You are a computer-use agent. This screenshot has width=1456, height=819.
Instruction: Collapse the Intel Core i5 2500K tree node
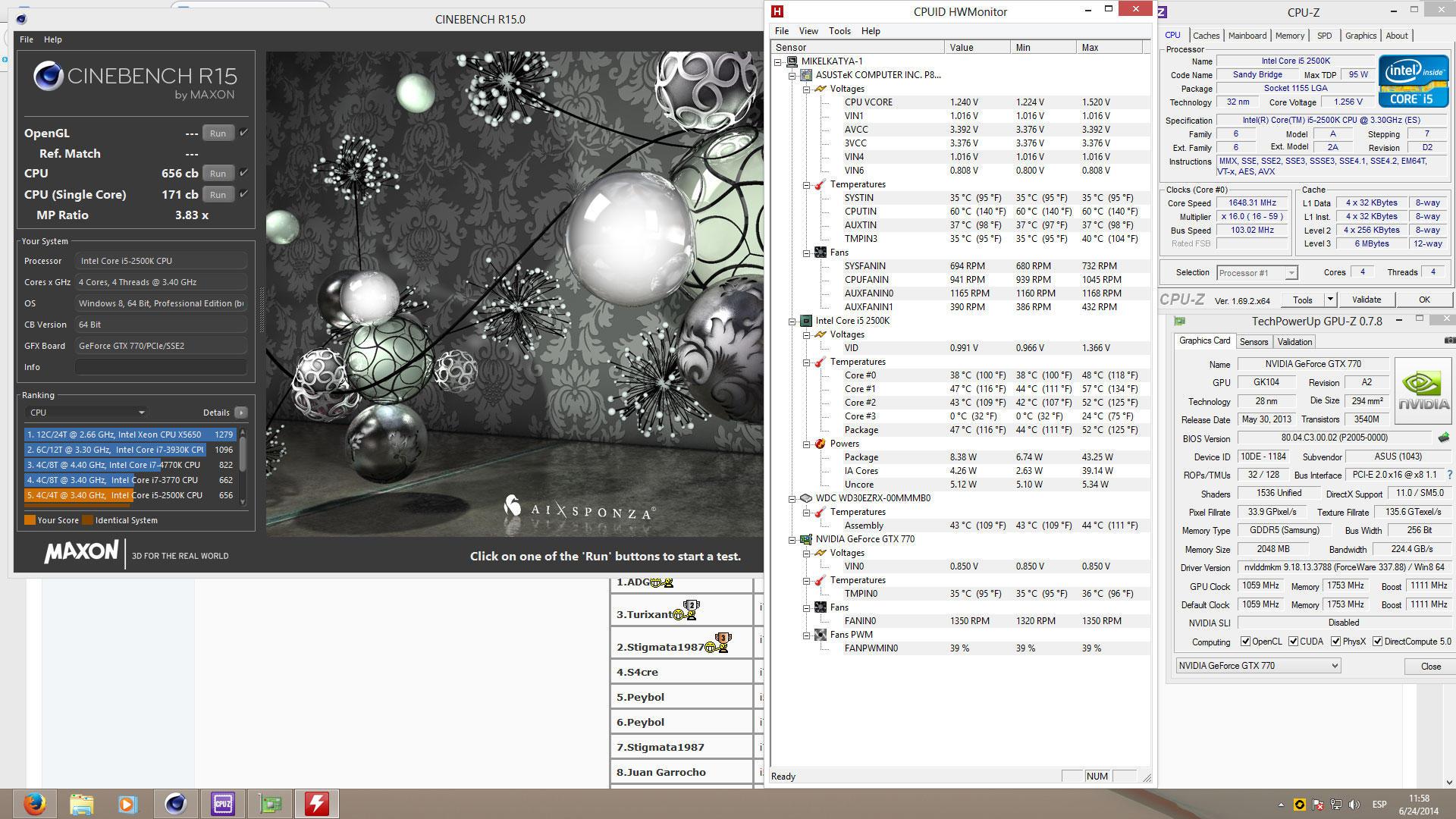792,321
